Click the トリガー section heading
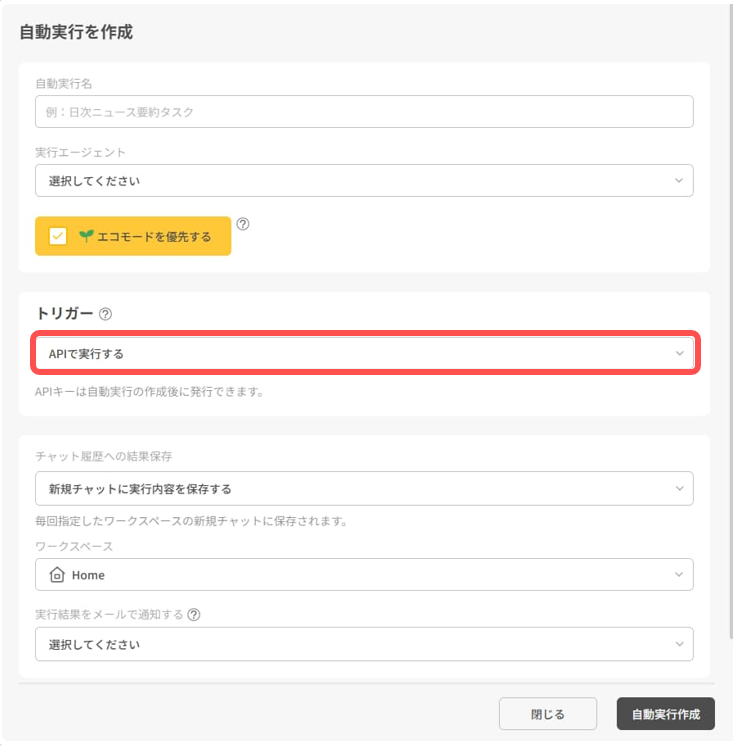This screenshot has height=746, width=737. 64,314
